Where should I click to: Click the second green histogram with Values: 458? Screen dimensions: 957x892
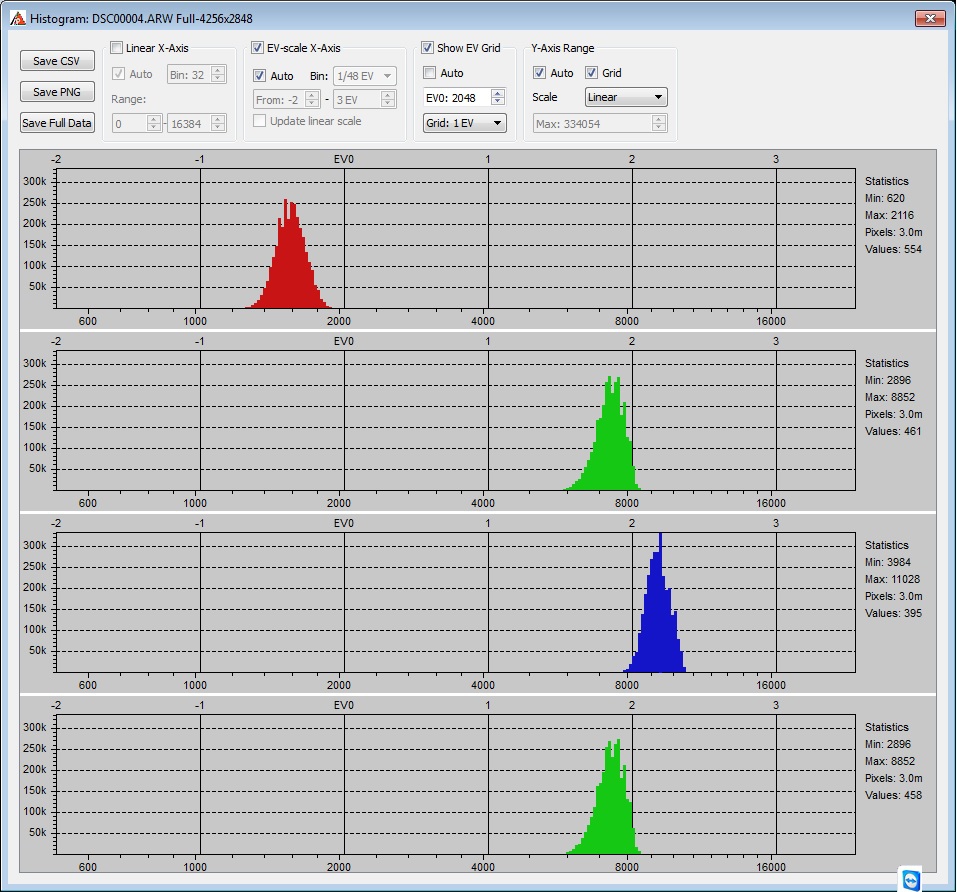tap(606, 799)
